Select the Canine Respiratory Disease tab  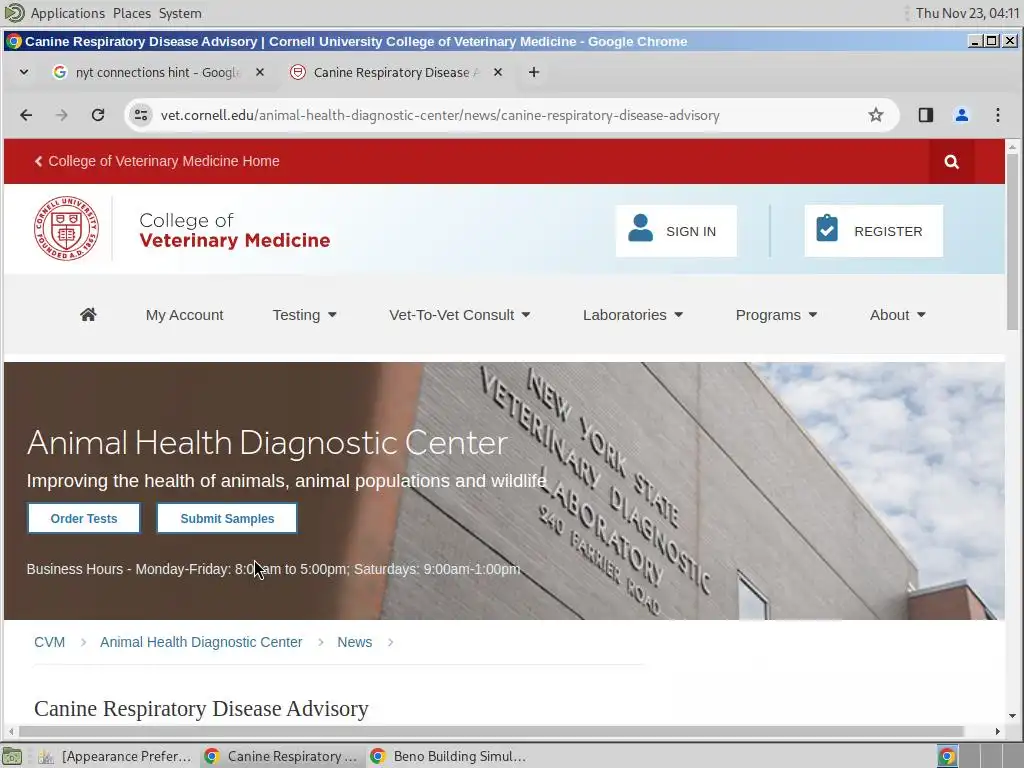point(395,72)
